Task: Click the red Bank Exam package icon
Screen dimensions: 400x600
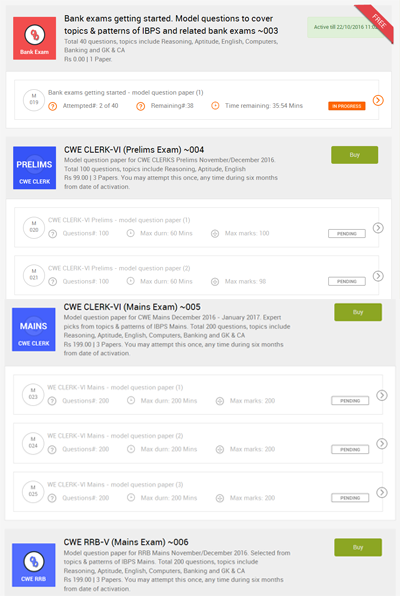Action: 34,38
